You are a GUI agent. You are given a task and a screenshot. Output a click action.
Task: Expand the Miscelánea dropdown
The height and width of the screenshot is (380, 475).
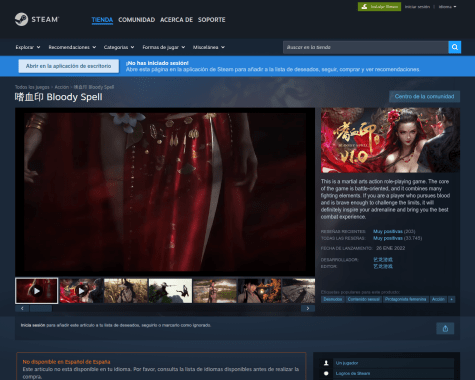[209, 47]
